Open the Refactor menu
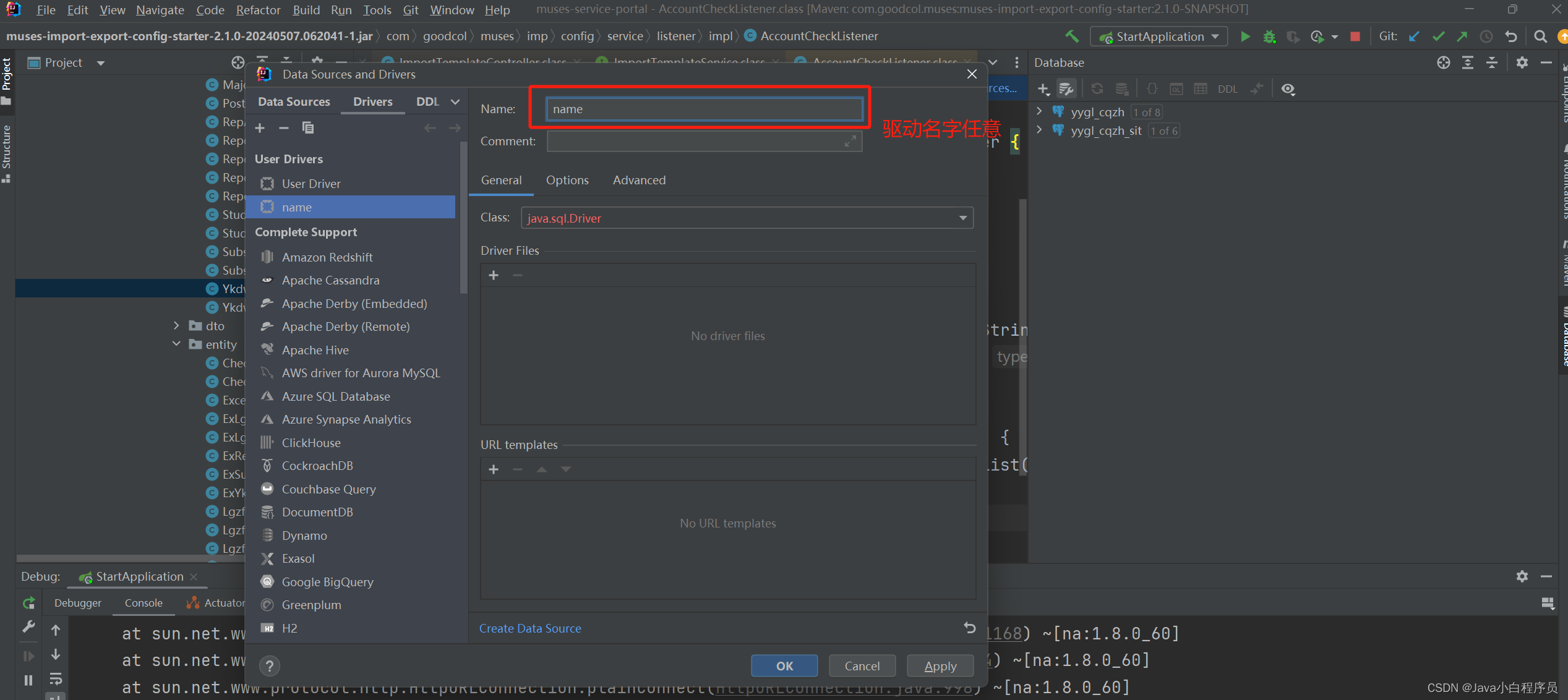 [258, 10]
